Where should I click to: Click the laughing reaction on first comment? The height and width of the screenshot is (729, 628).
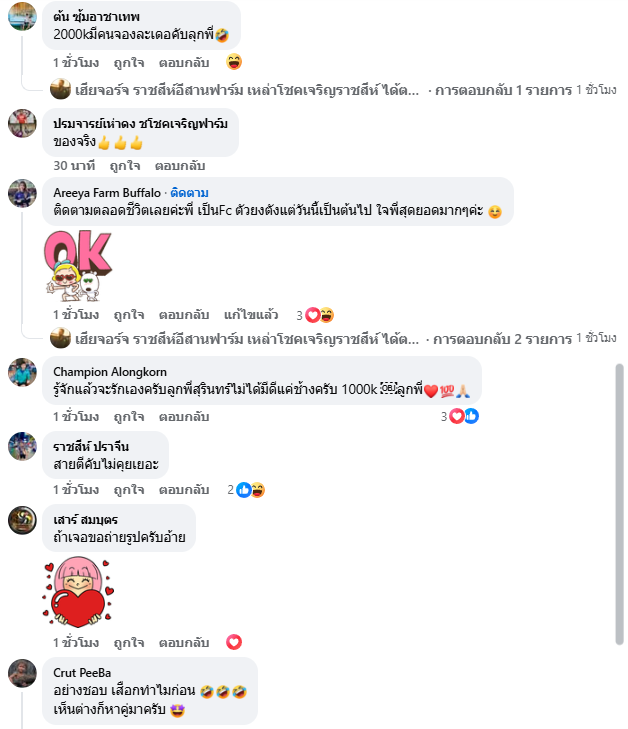[x=234, y=62]
